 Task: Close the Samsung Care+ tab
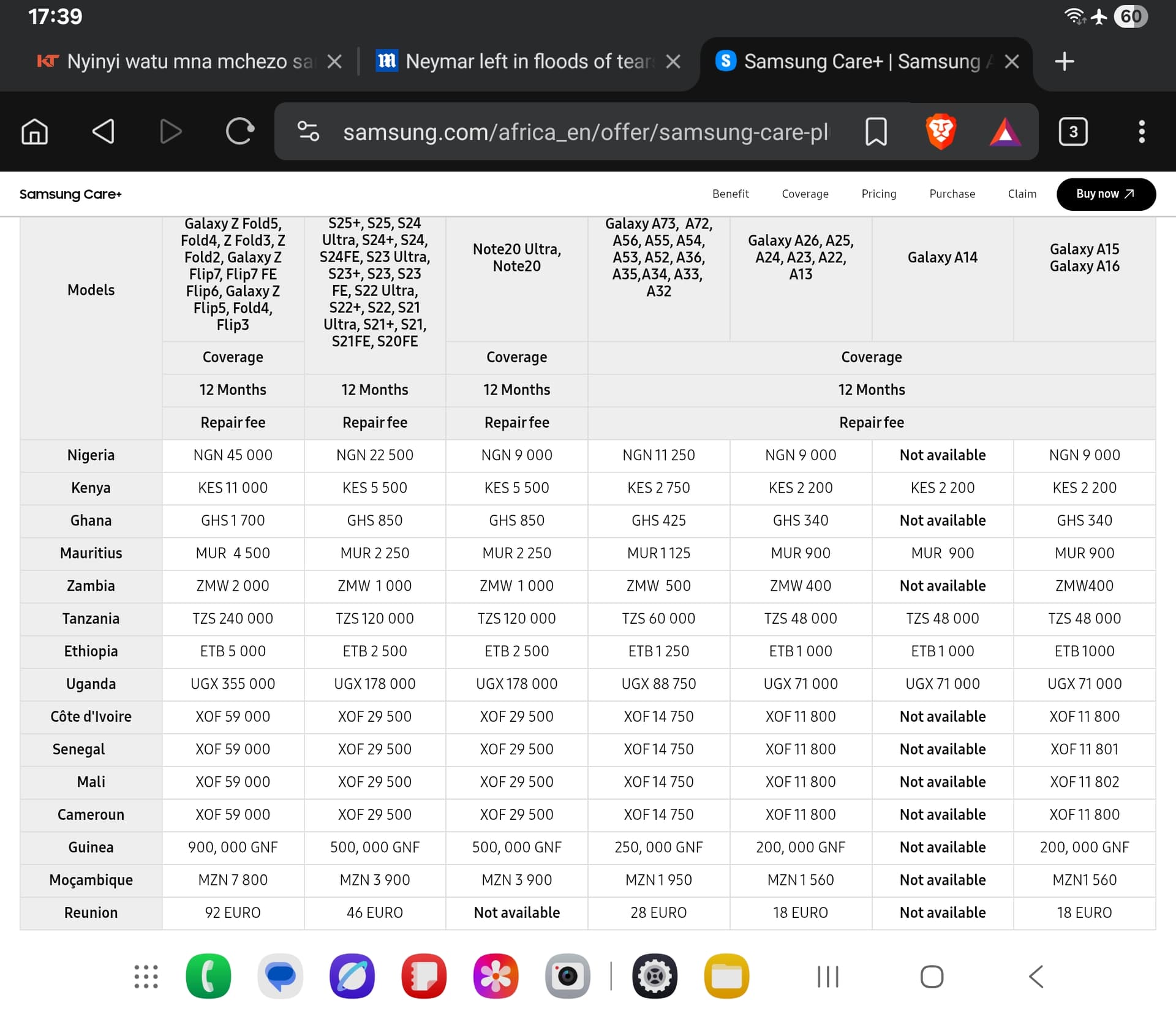pyautogui.click(x=1012, y=61)
